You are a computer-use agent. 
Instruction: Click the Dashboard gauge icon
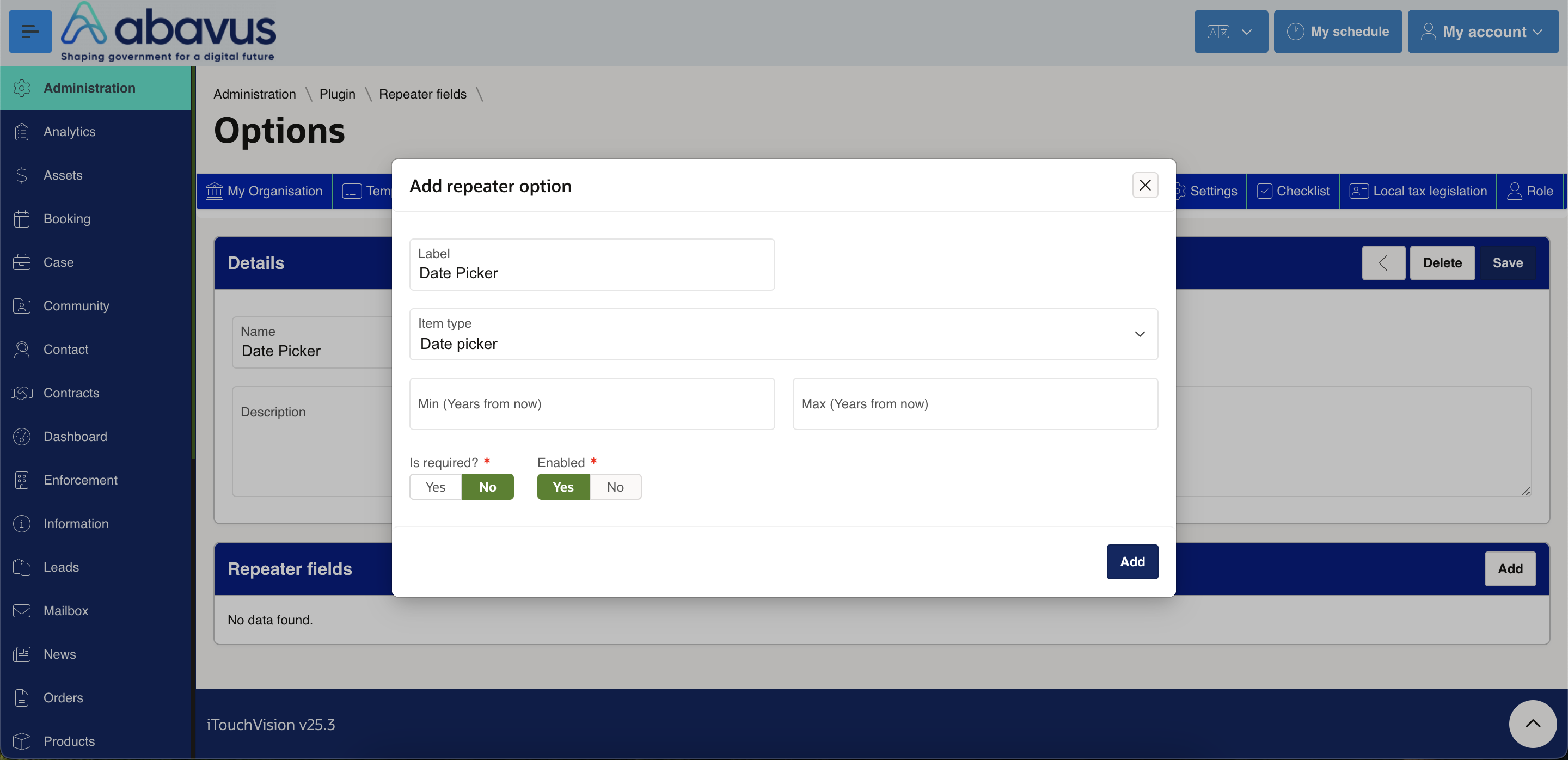[x=22, y=436]
